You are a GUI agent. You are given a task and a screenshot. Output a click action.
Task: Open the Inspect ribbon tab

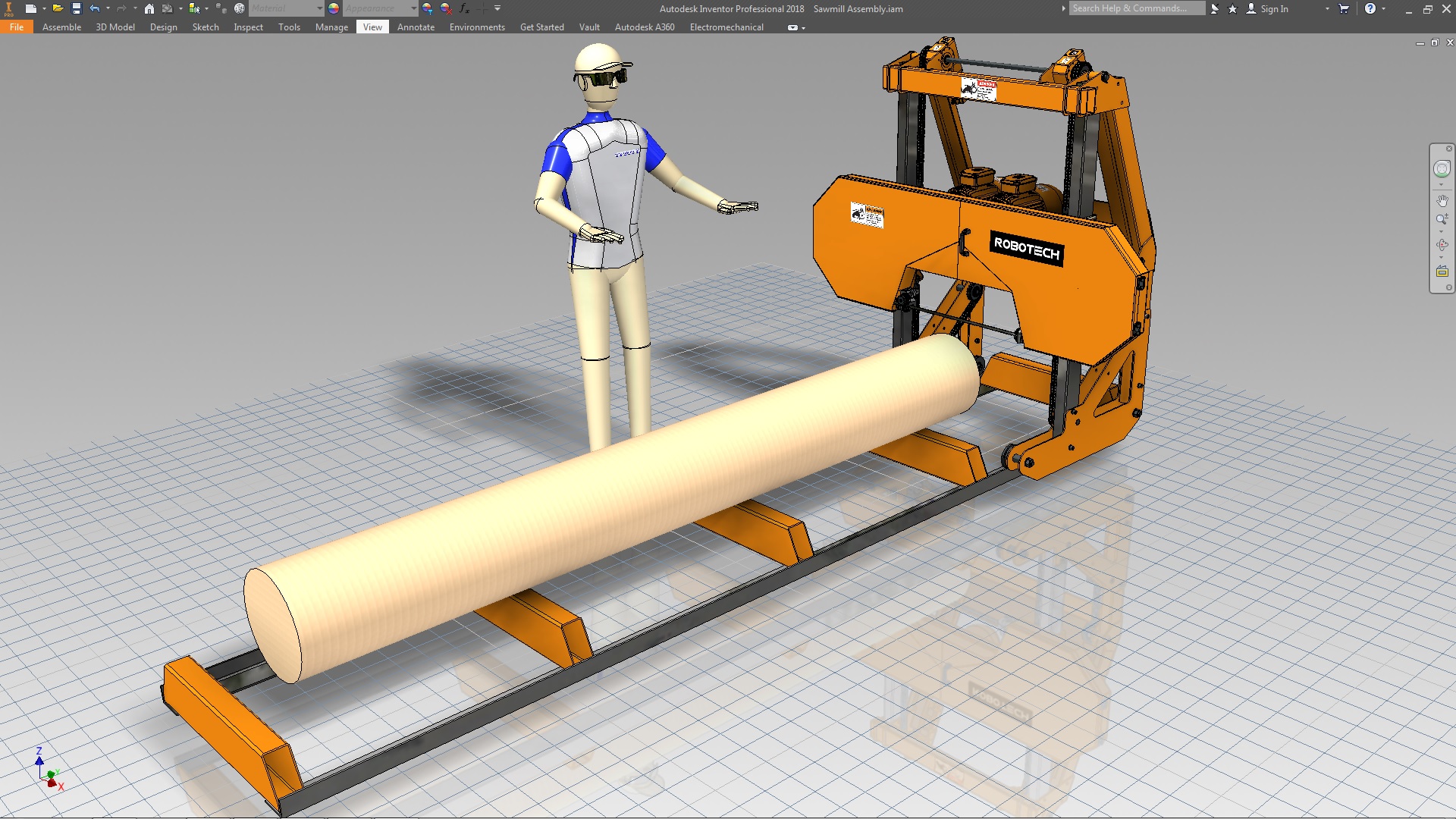click(x=248, y=27)
